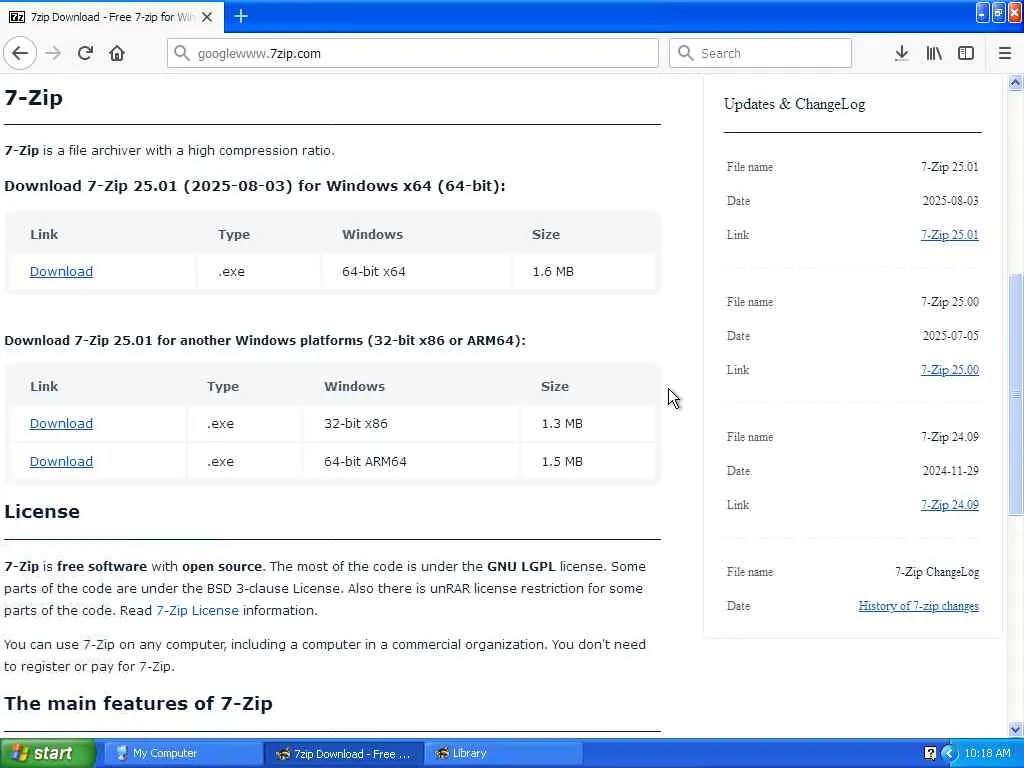
Task: Select the 7zip Download browser tab
Action: [x=112, y=17]
